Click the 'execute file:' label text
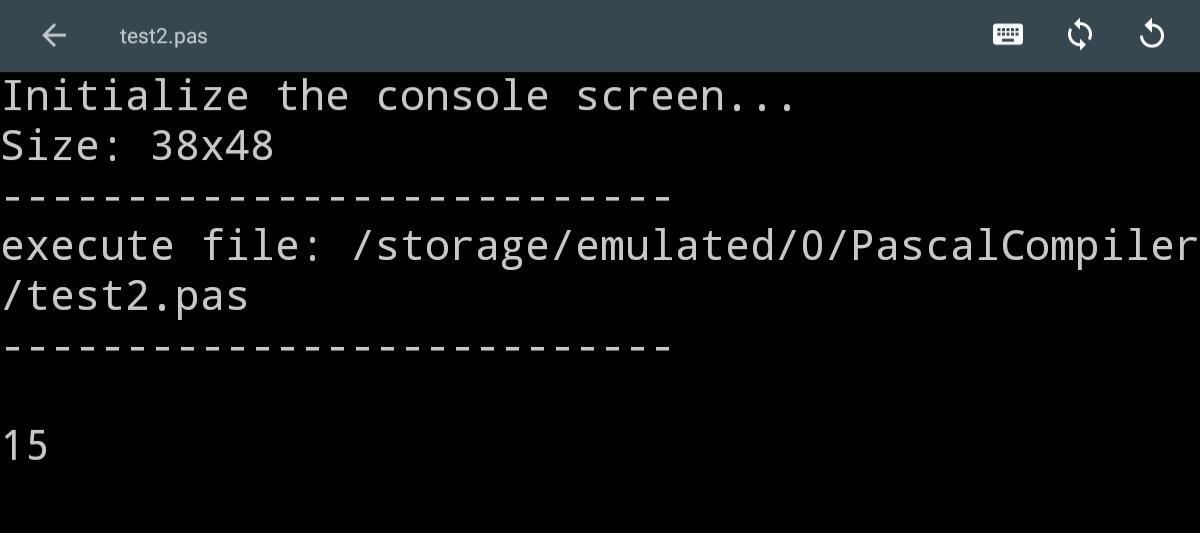The width and height of the screenshot is (1200, 533). point(162,246)
